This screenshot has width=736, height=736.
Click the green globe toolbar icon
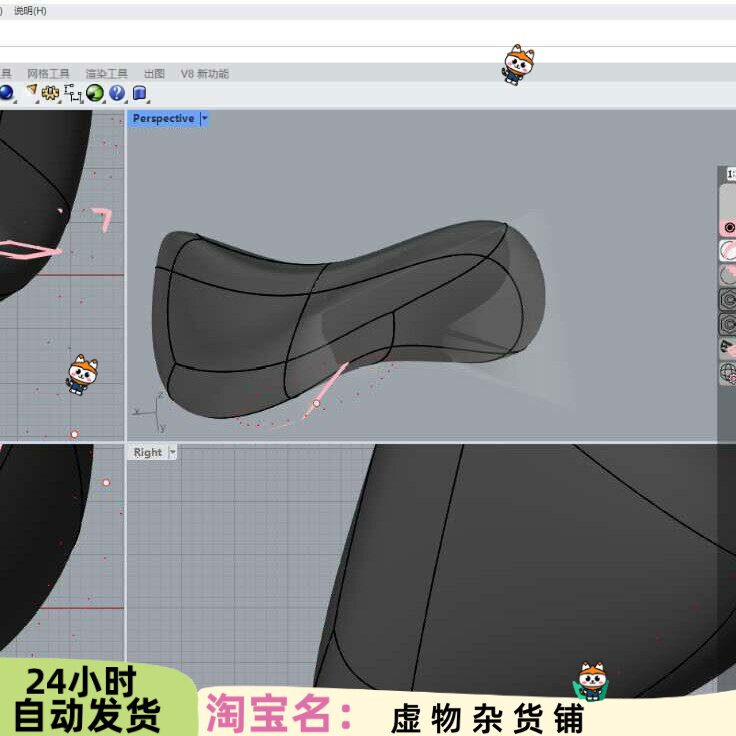click(95, 92)
